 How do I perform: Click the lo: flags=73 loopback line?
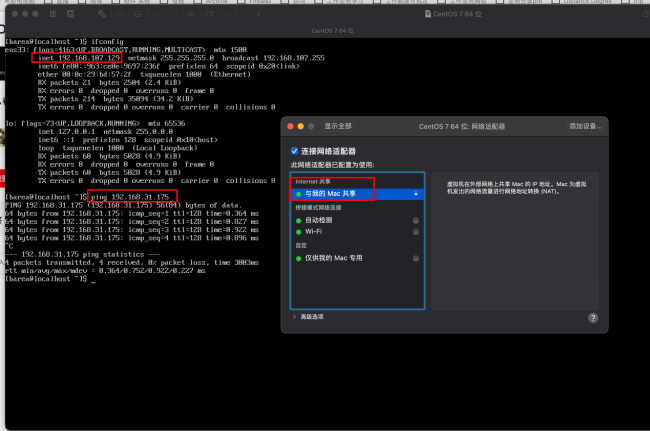pos(95,123)
